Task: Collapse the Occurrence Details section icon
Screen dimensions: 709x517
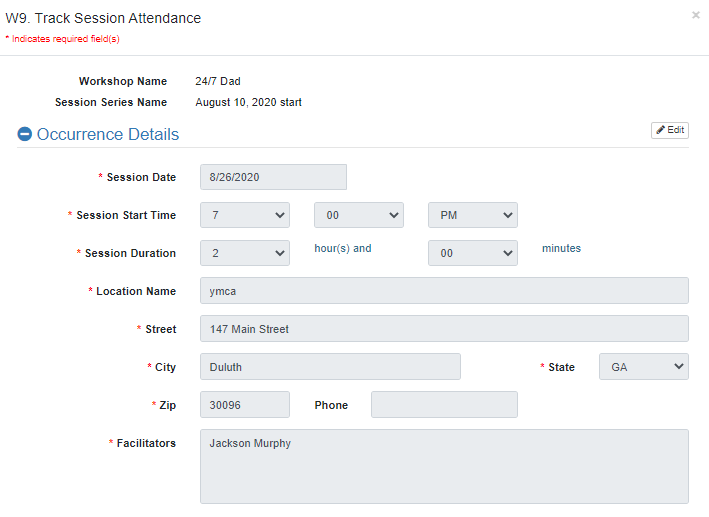Action: 25,135
